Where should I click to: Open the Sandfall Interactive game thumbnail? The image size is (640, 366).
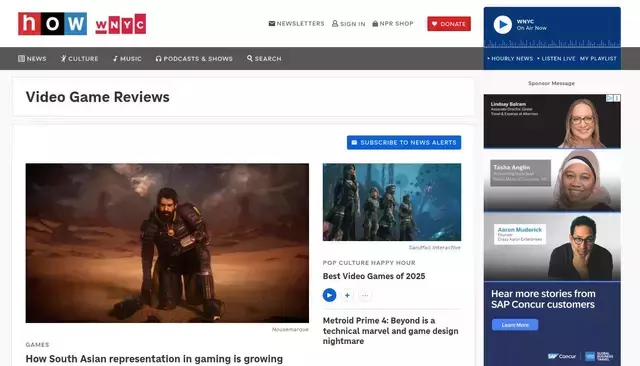392,202
